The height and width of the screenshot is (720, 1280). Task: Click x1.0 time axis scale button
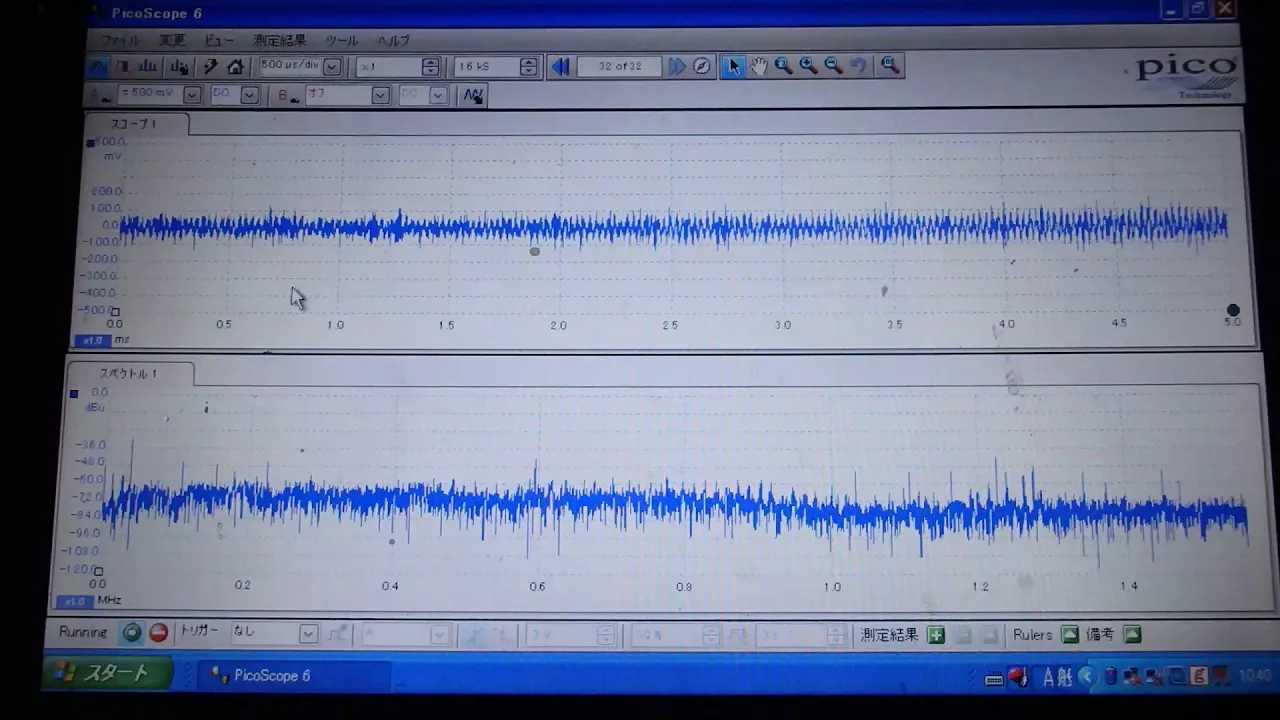pos(93,340)
